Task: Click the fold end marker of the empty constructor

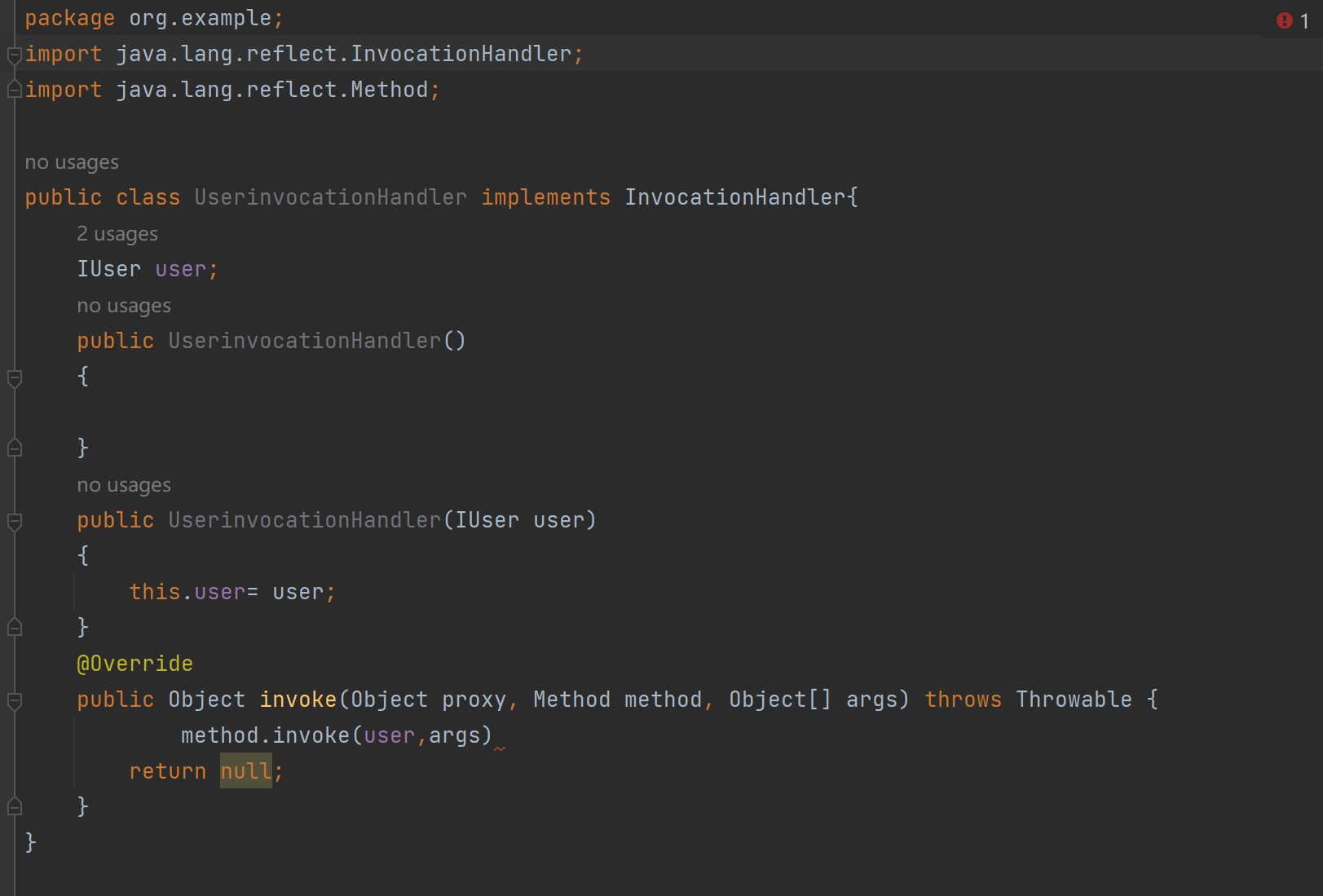Action: [x=14, y=448]
